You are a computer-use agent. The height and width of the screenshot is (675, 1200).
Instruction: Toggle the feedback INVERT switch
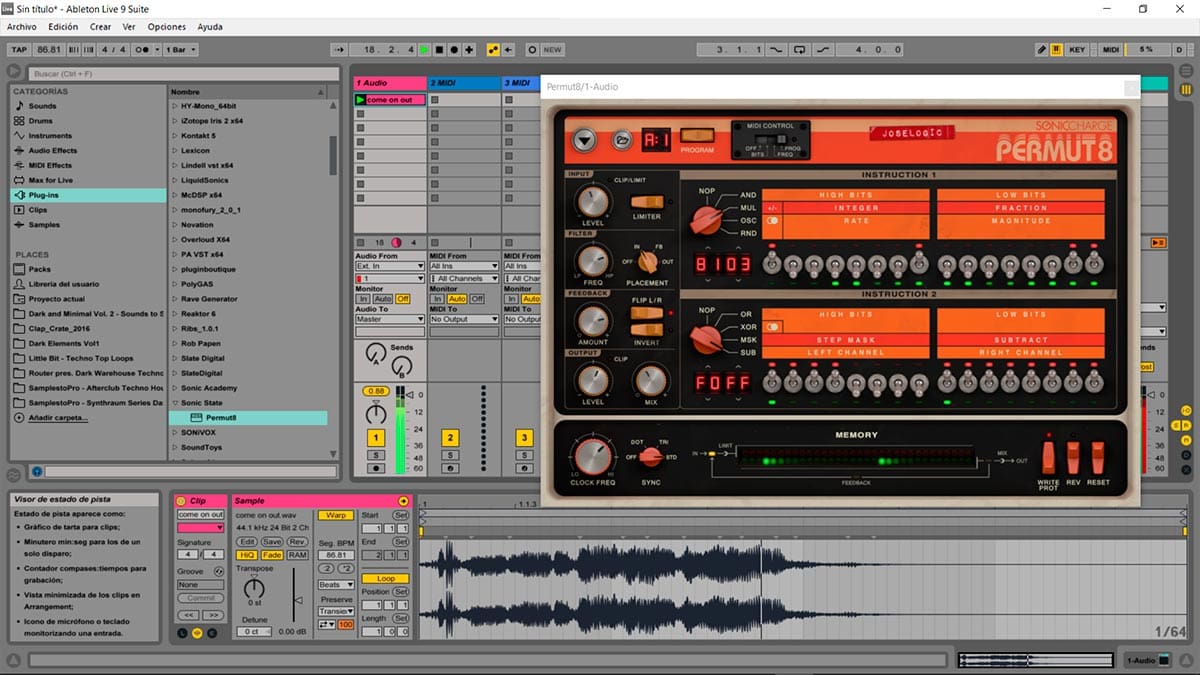tap(647, 328)
